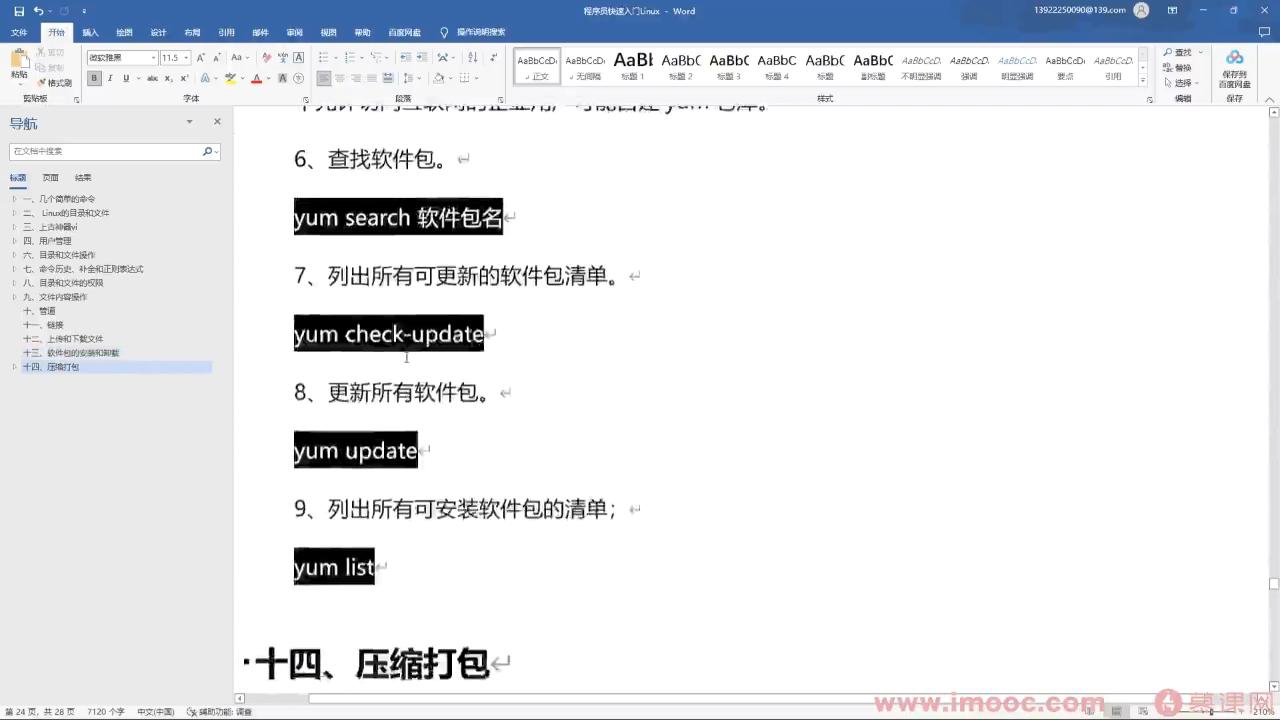Apply the yellow text highlight color
The height and width of the screenshot is (720, 1280).
pos(230,78)
